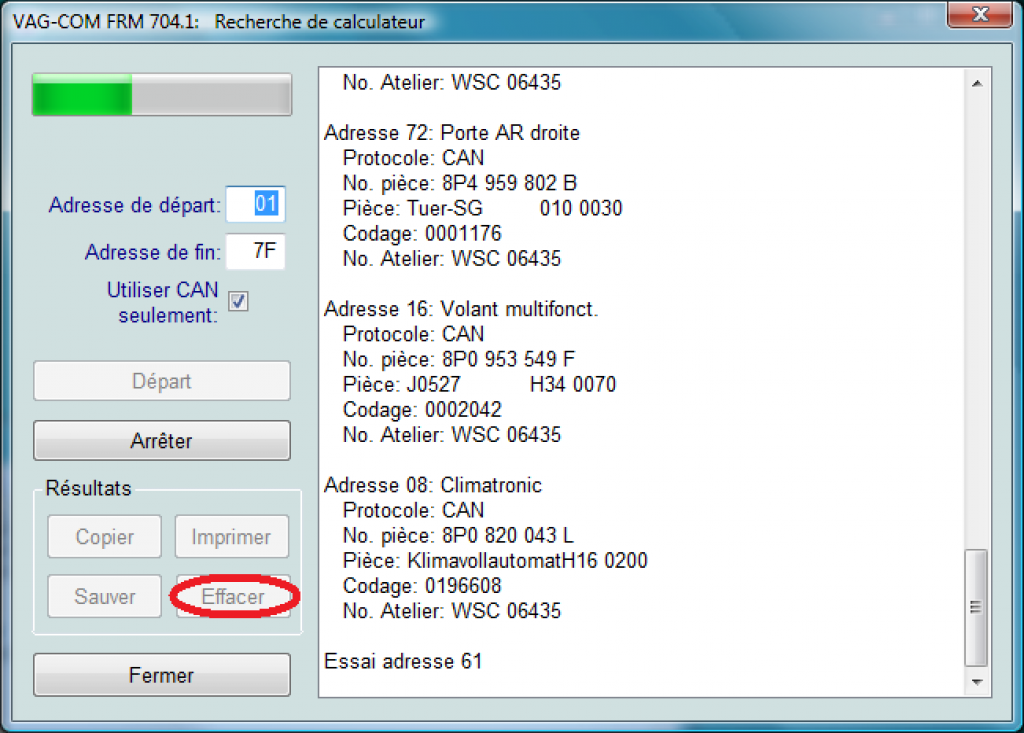Click the 'Résultats' group label

coord(88,489)
